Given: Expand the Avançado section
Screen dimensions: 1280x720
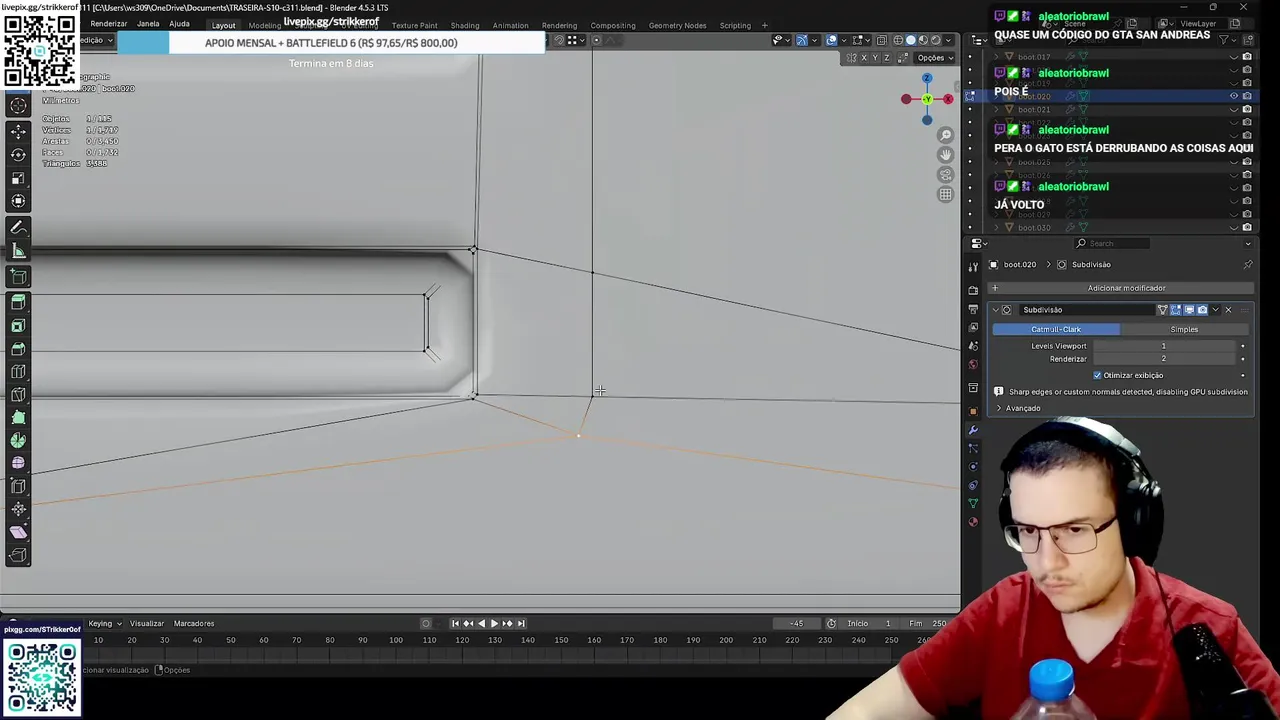Looking at the screenshot, I should pos(1018,408).
